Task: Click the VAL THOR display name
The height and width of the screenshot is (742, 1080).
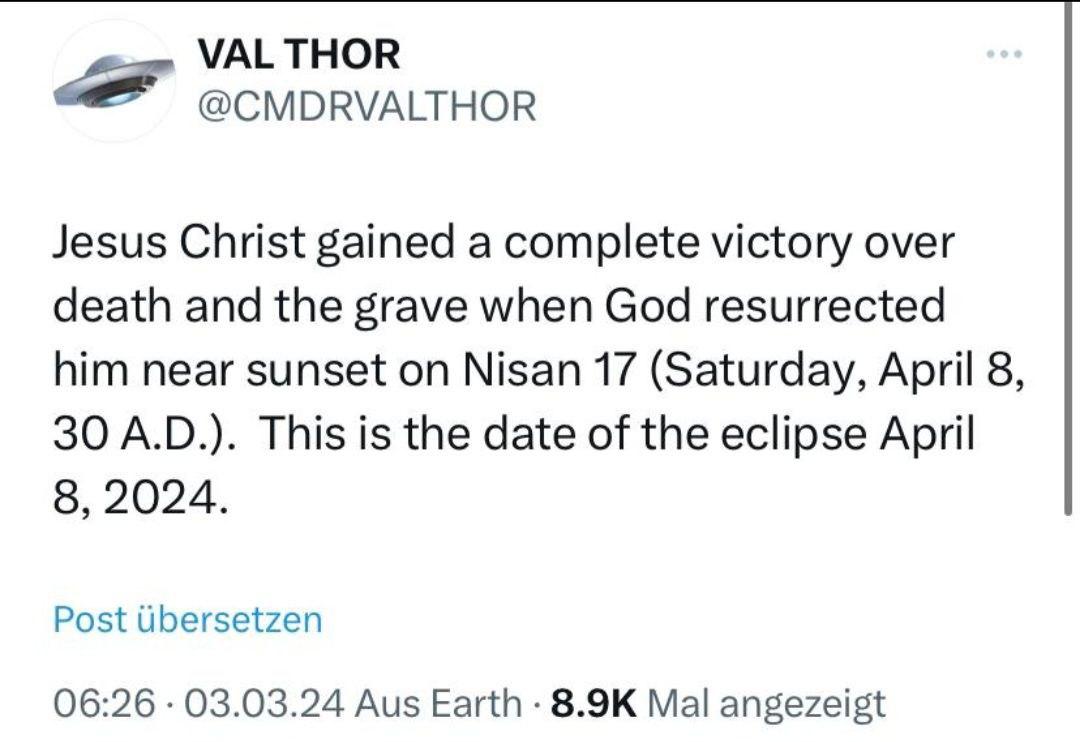Action: 299,54
